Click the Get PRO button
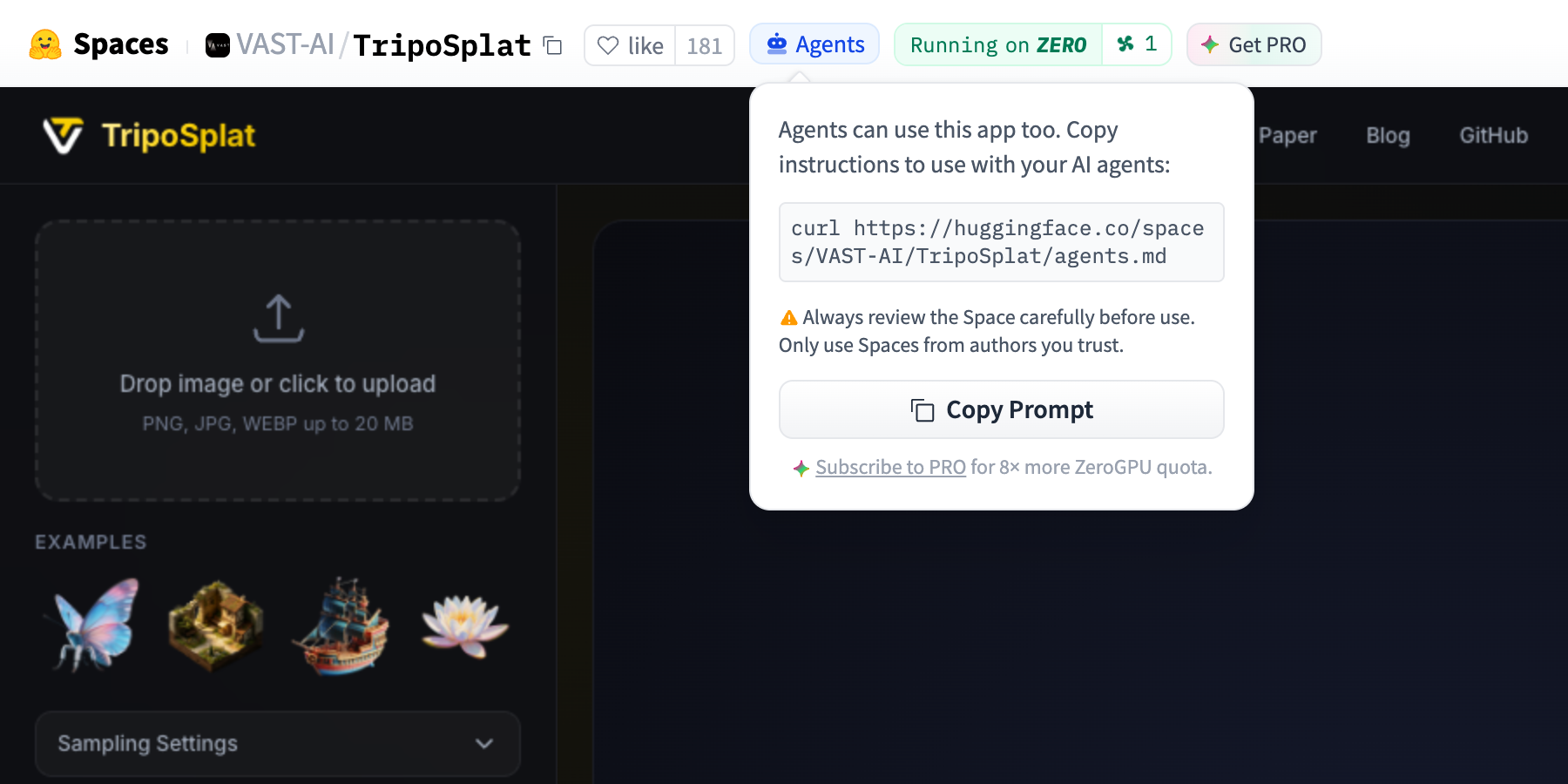 [1254, 44]
